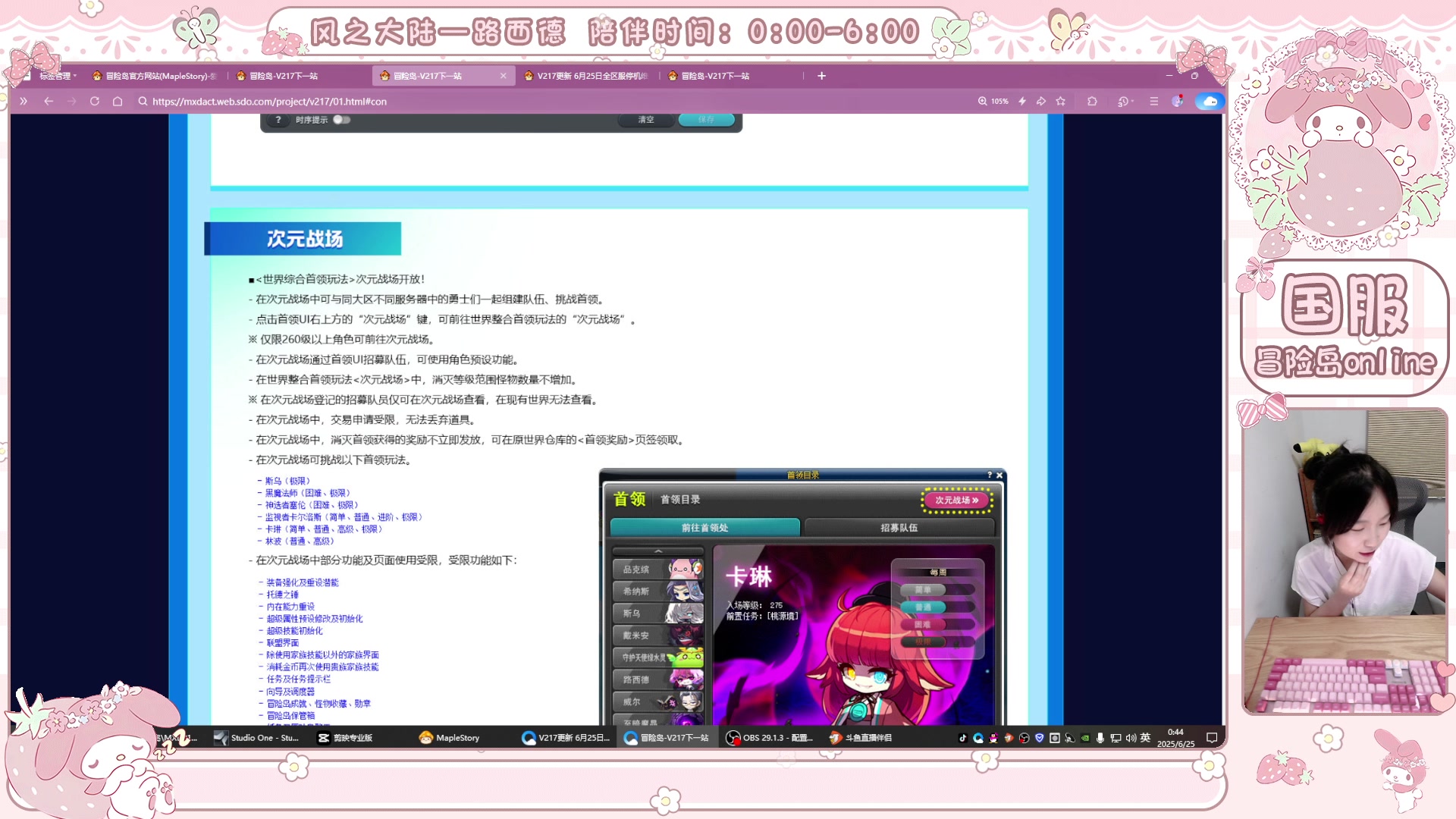Open the 标签管理 tab manager dropdown
The height and width of the screenshot is (819, 1456).
pyautogui.click(x=58, y=76)
